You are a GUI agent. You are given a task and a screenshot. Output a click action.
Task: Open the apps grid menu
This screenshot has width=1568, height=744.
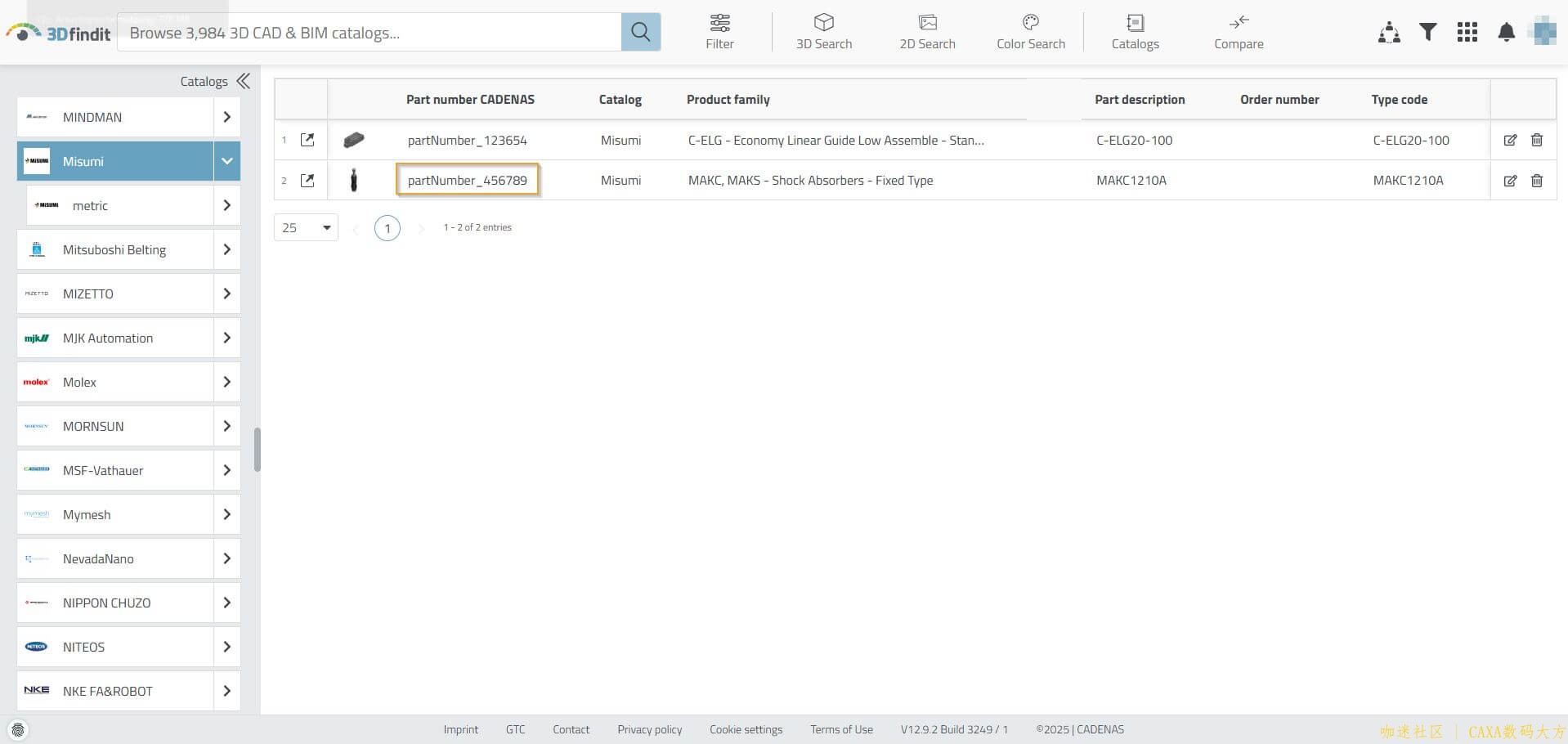(x=1467, y=32)
